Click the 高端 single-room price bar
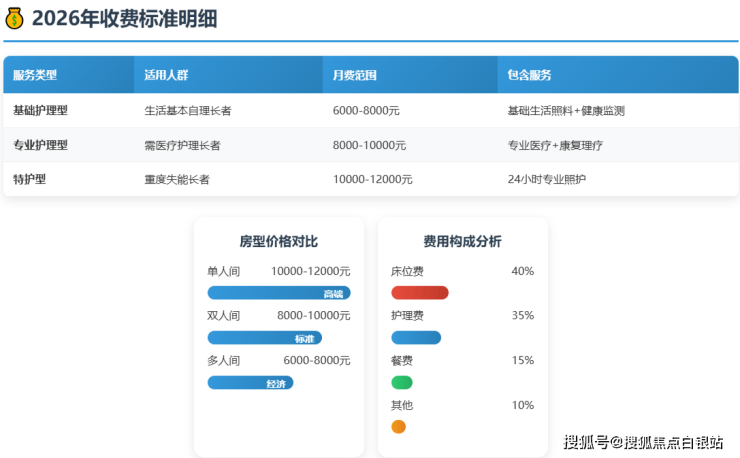Image resolution: width=740 pixels, height=458 pixels. (x=278, y=293)
